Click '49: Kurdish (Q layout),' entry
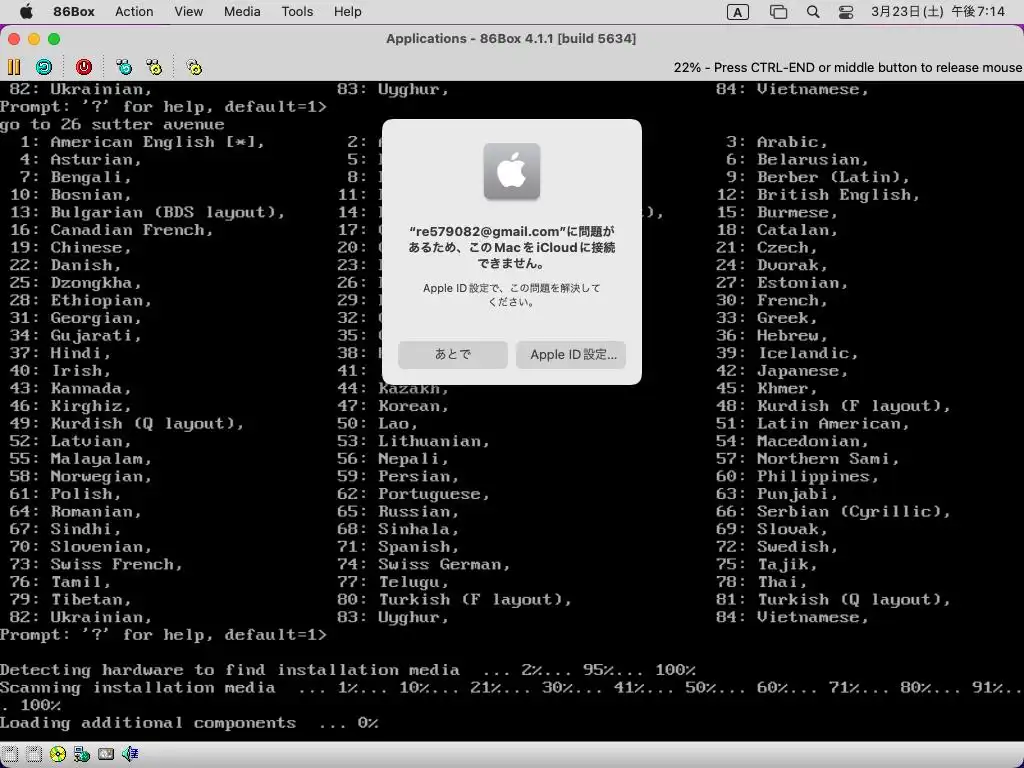 pyautogui.click(x=127, y=423)
